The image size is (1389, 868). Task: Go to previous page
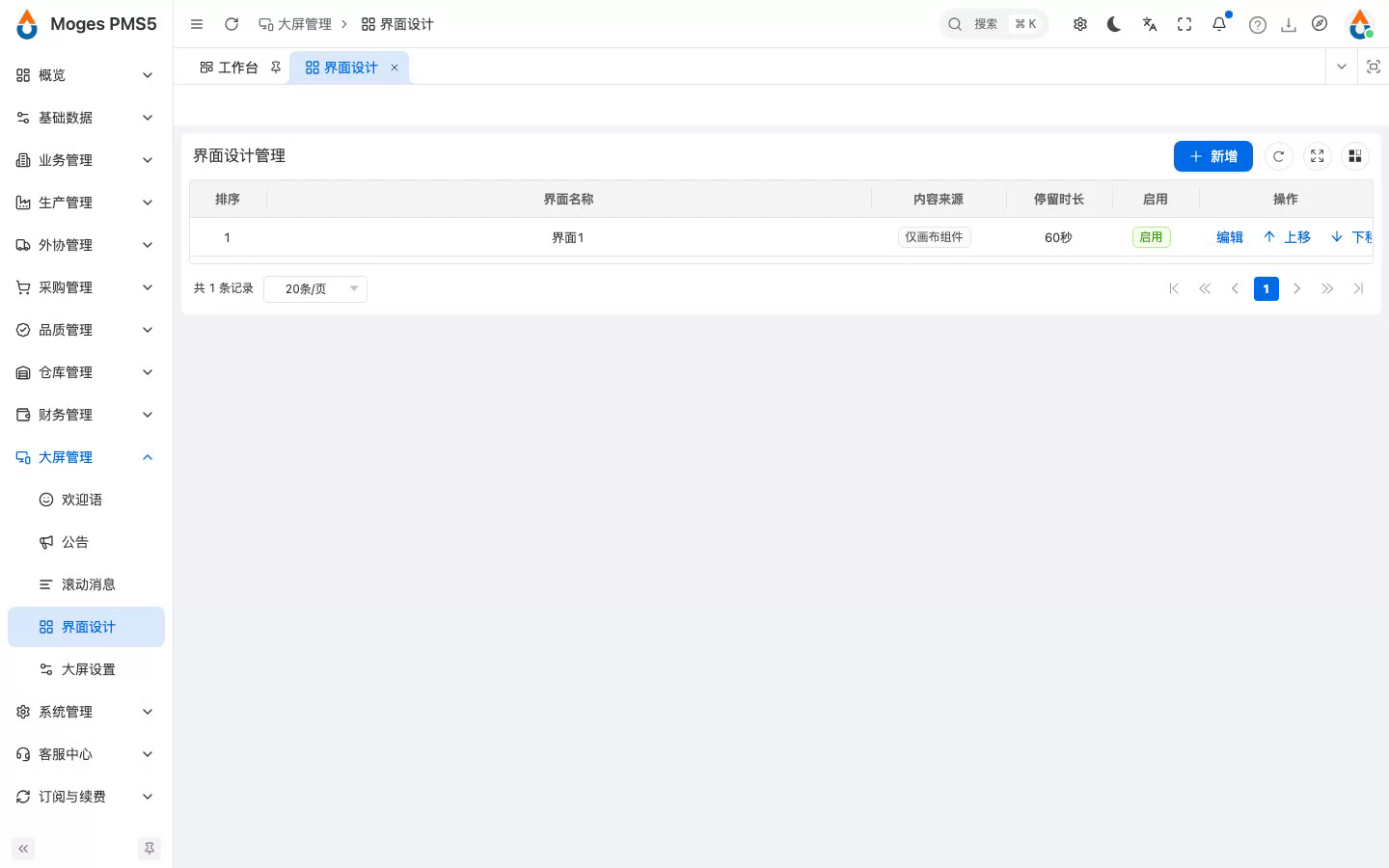1235,288
